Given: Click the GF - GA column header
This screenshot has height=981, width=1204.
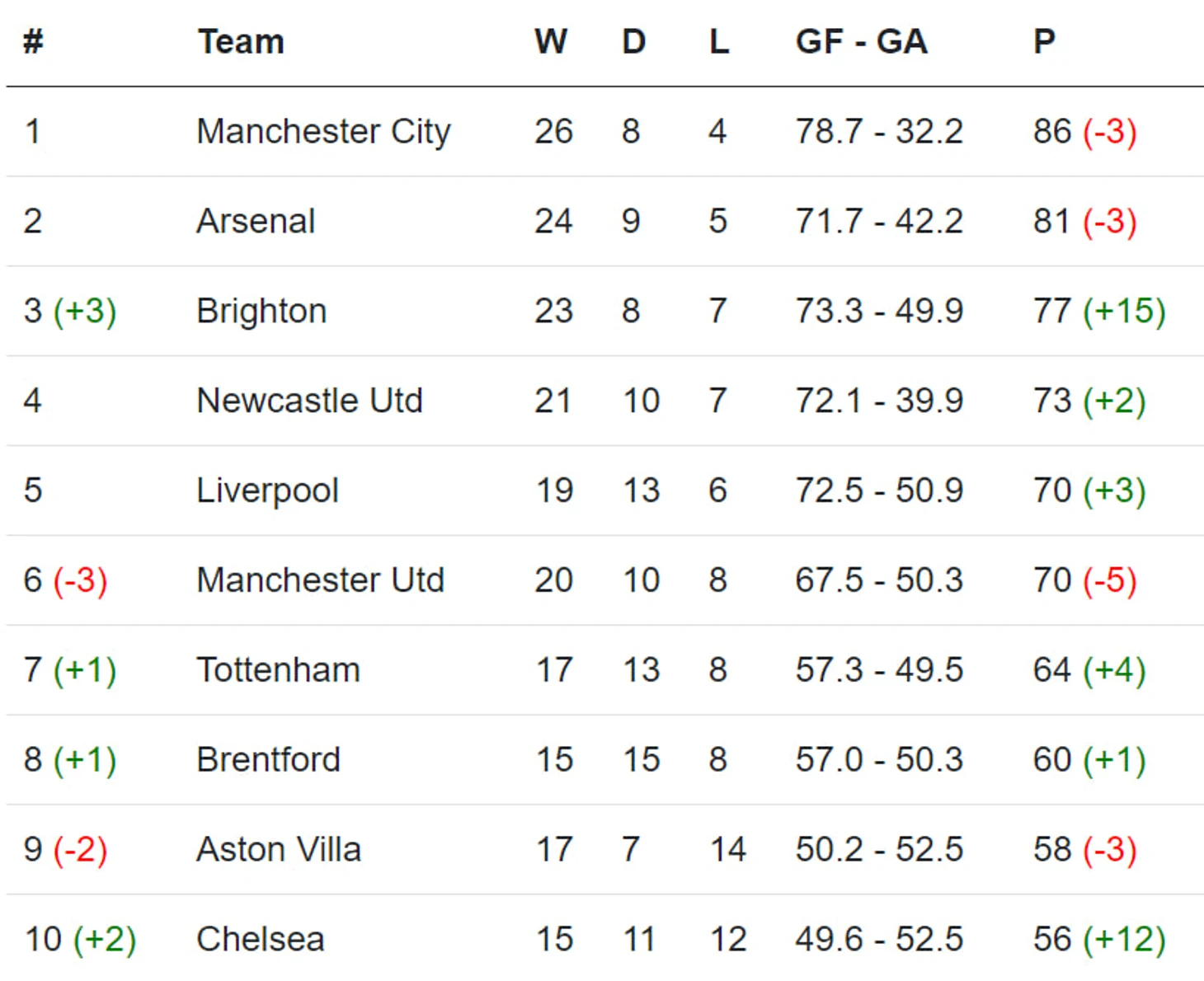Looking at the screenshot, I should (862, 41).
